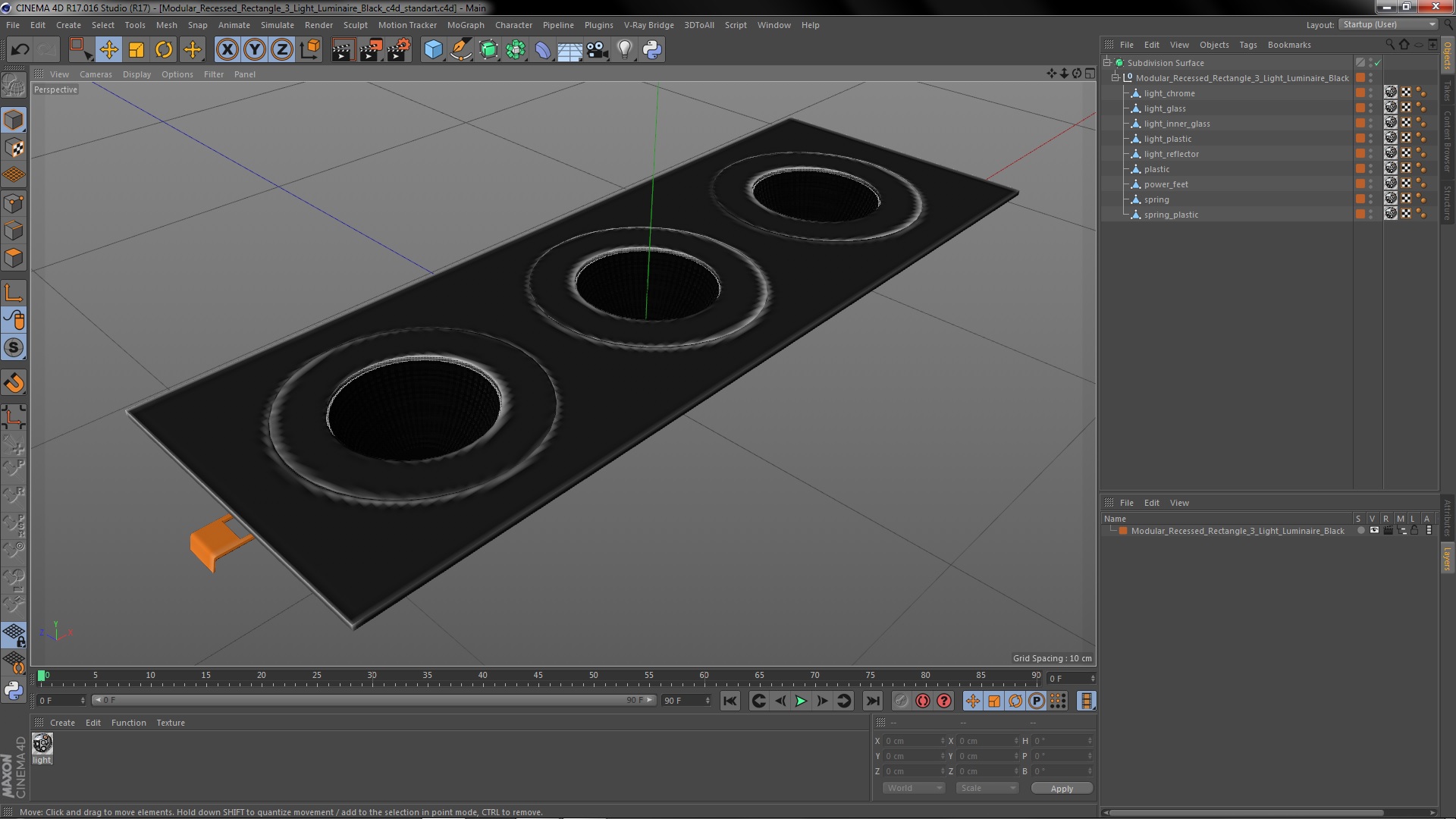Open Object Manager Tags menu
Screen dimensions: 1456x819
(x=1247, y=45)
